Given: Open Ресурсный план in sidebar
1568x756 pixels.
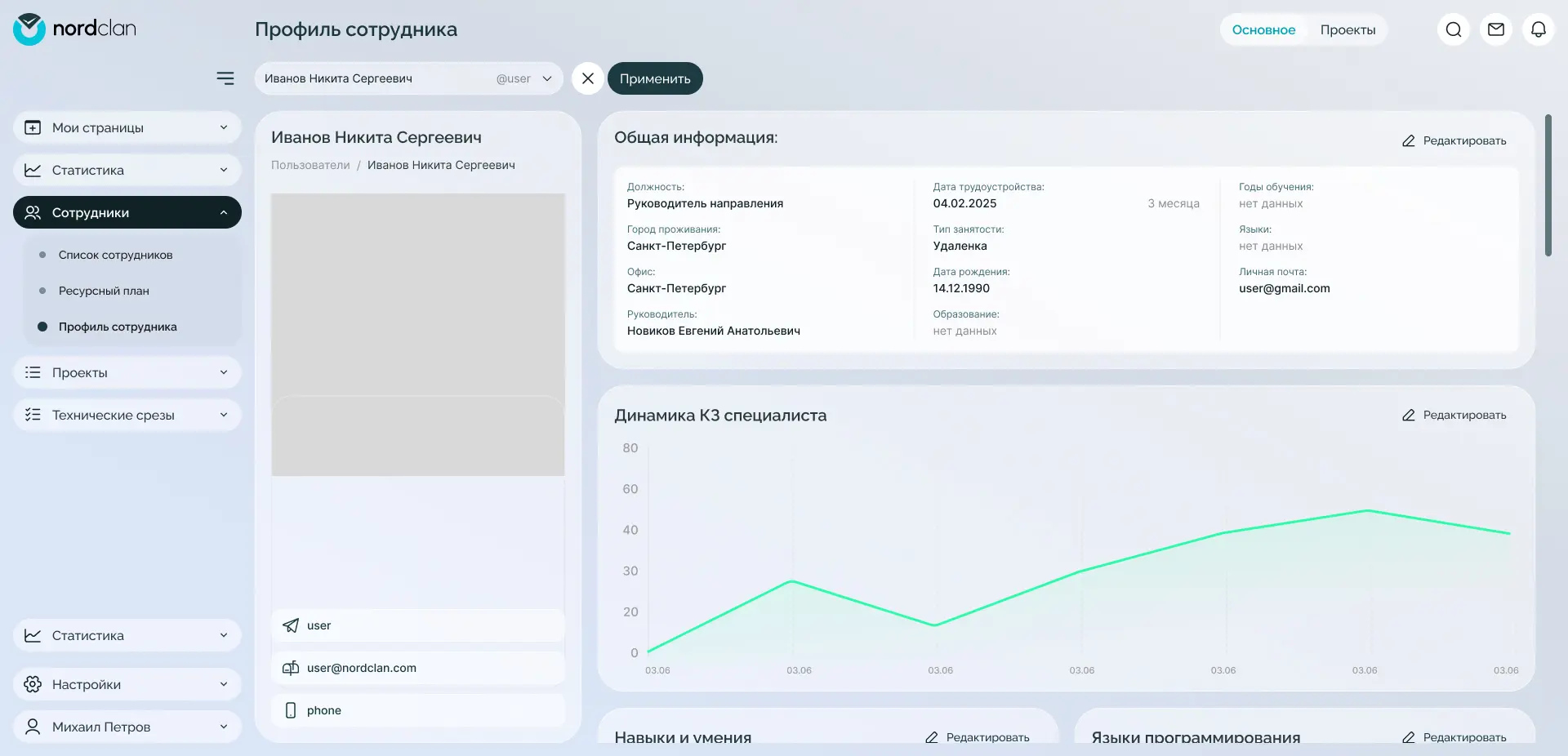Looking at the screenshot, I should [x=104, y=291].
